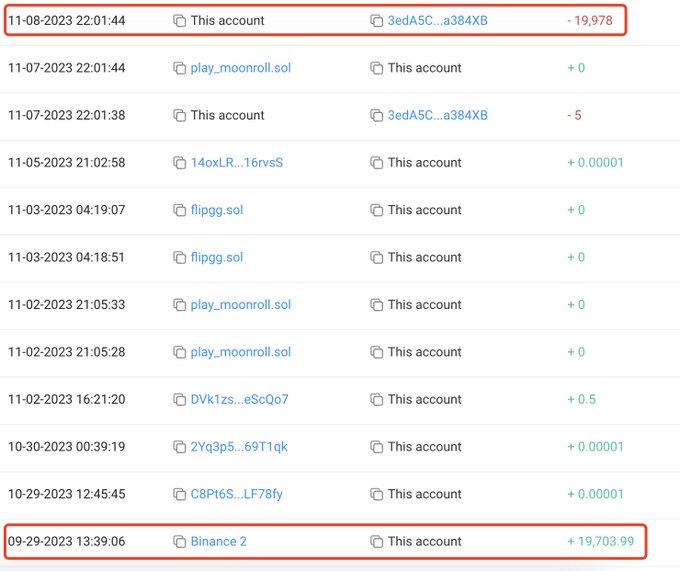The width and height of the screenshot is (680, 571).
Task: Select timestamp 11-08-2023 22:01:44
Action: [x=67, y=20]
